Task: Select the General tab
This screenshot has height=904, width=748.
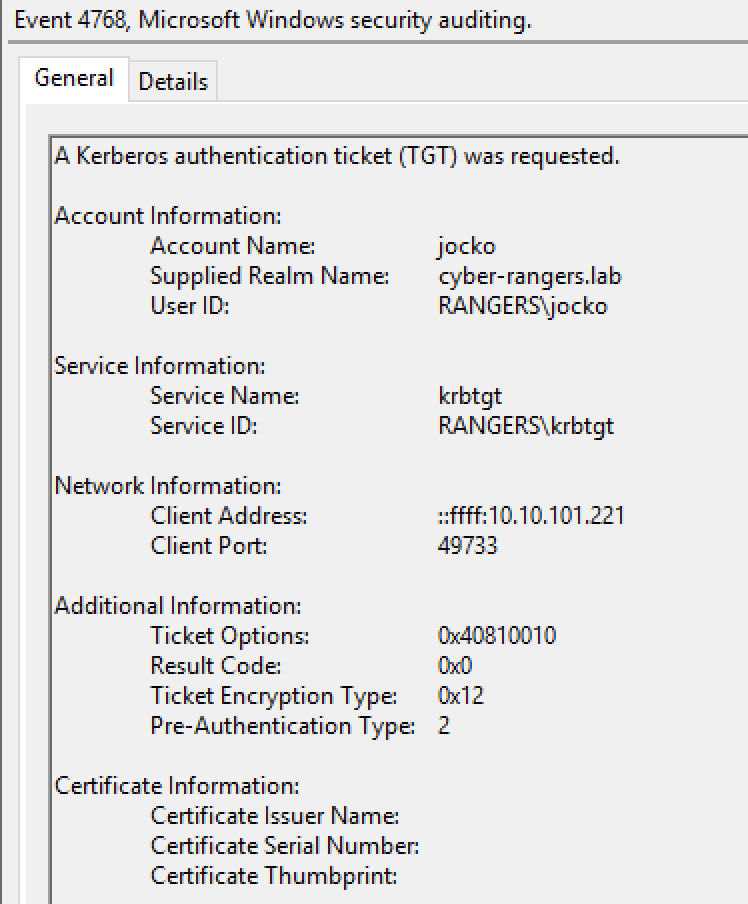Action: [74, 79]
